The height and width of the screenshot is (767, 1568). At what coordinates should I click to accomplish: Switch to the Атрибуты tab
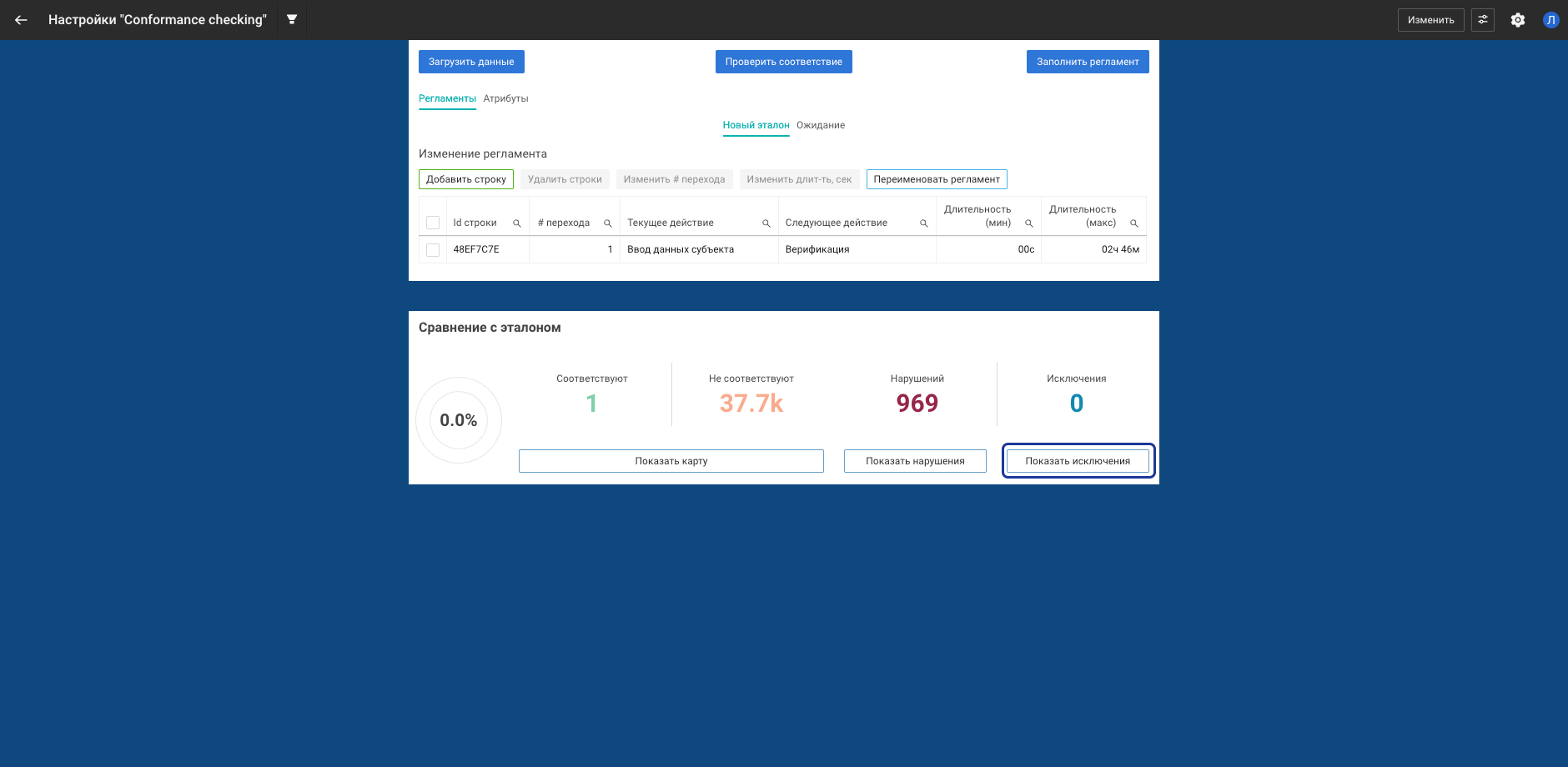tap(505, 98)
